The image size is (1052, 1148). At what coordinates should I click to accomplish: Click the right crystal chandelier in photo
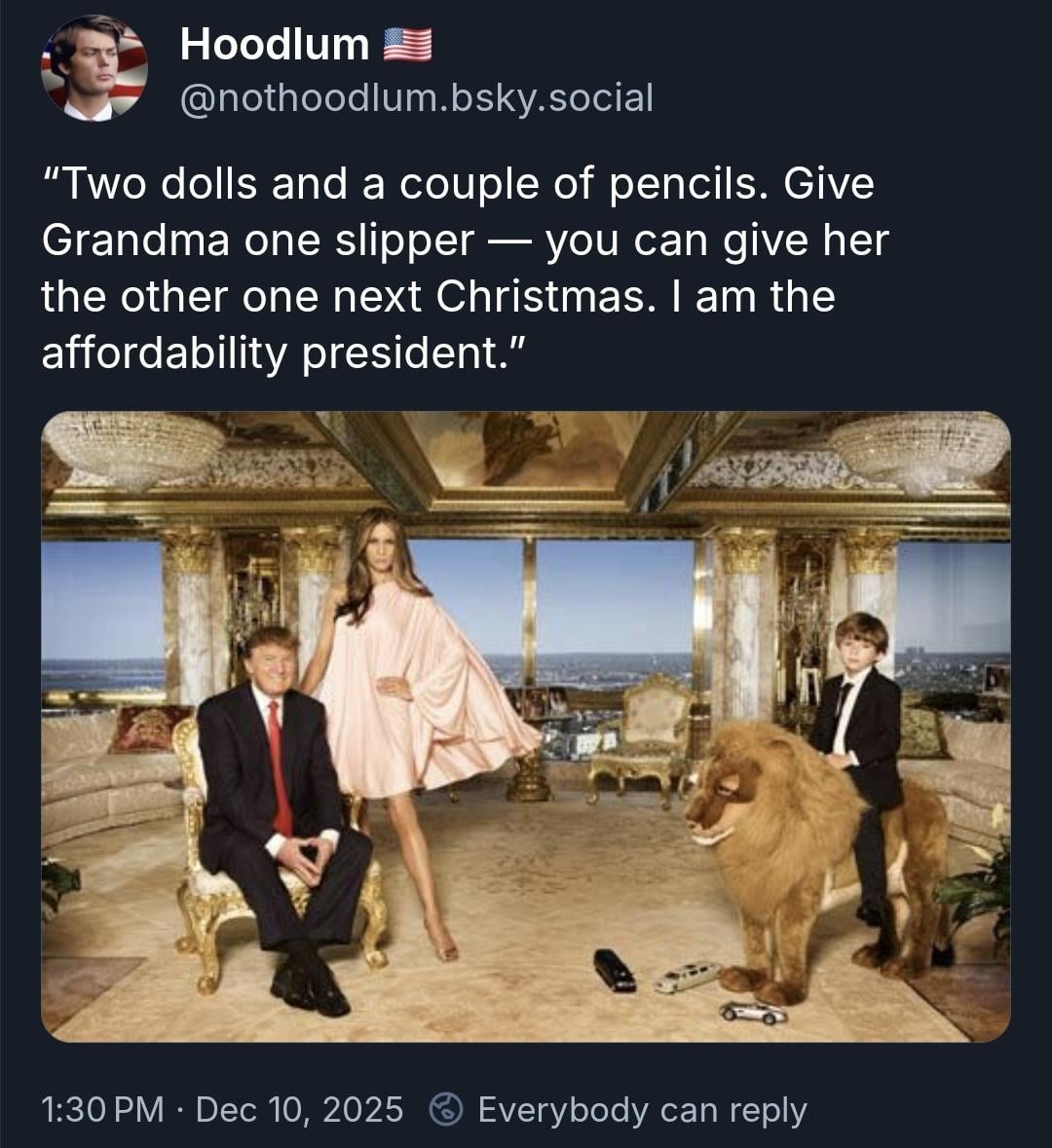coord(919,449)
